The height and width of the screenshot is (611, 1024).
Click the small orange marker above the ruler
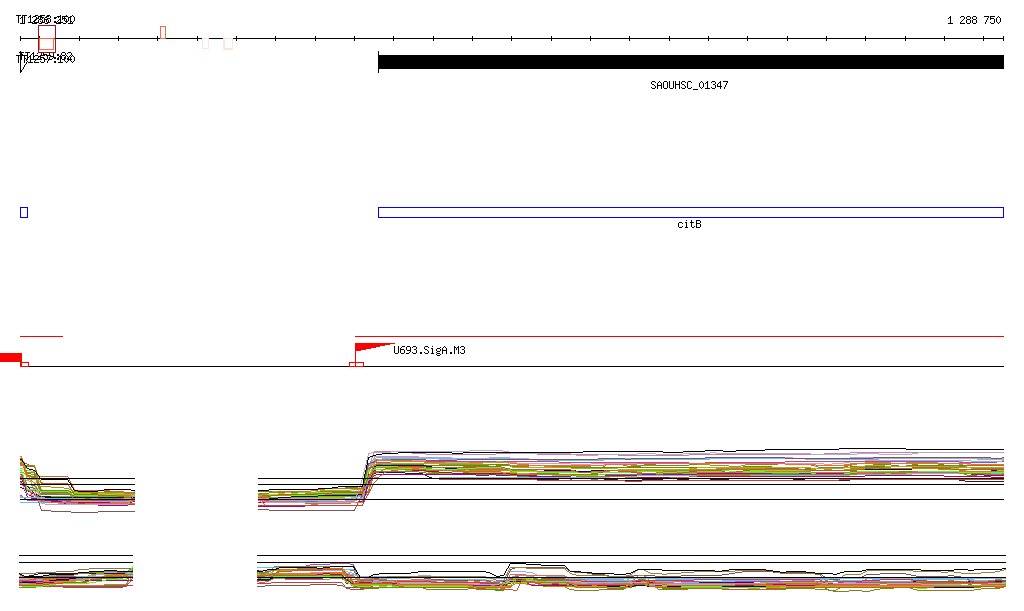(163, 33)
